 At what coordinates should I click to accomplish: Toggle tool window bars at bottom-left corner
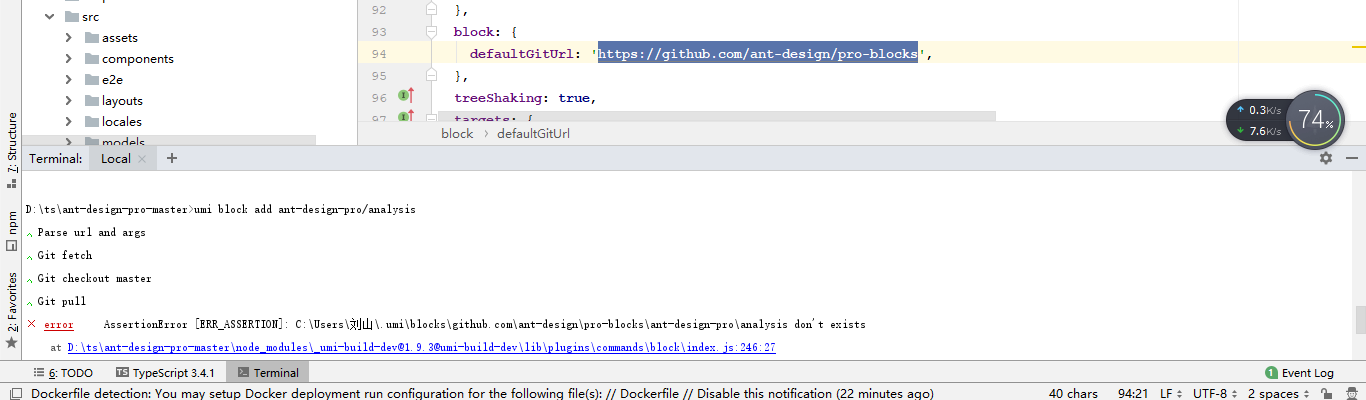coord(11,392)
